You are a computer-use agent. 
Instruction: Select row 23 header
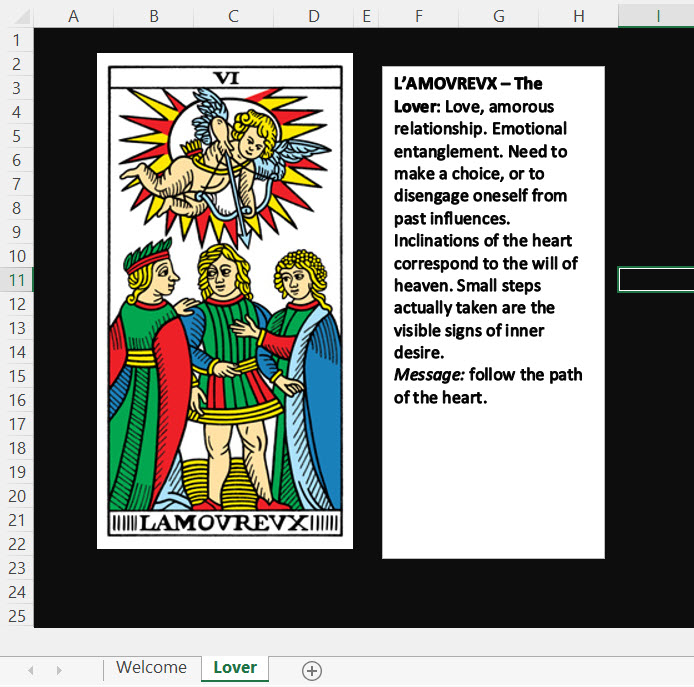click(x=17, y=568)
